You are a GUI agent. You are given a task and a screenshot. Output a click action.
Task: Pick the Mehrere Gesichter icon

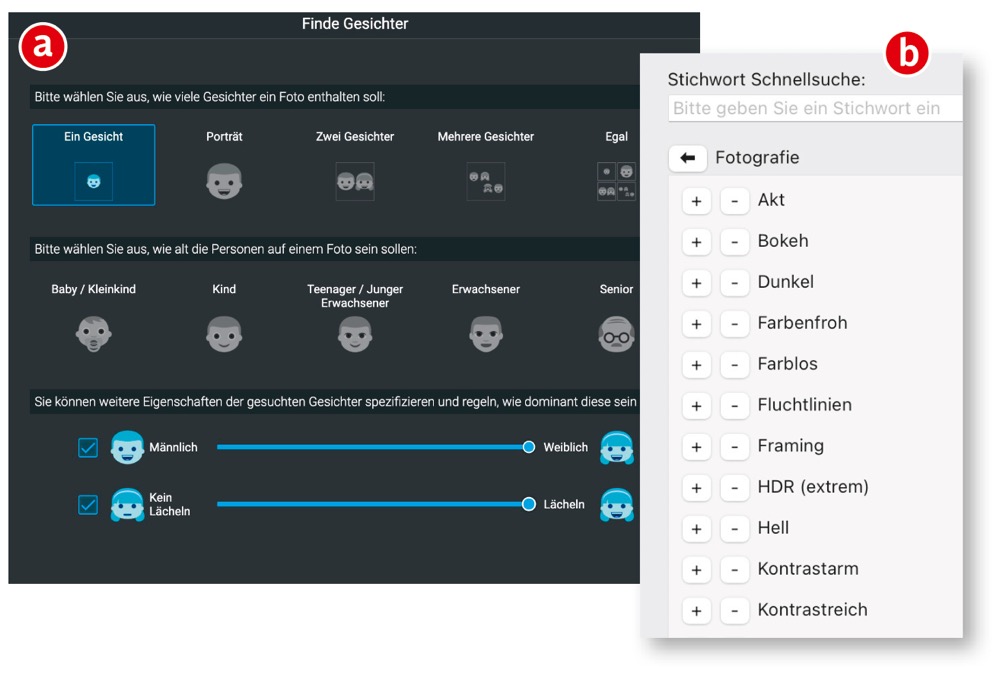pyautogui.click(x=486, y=181)
